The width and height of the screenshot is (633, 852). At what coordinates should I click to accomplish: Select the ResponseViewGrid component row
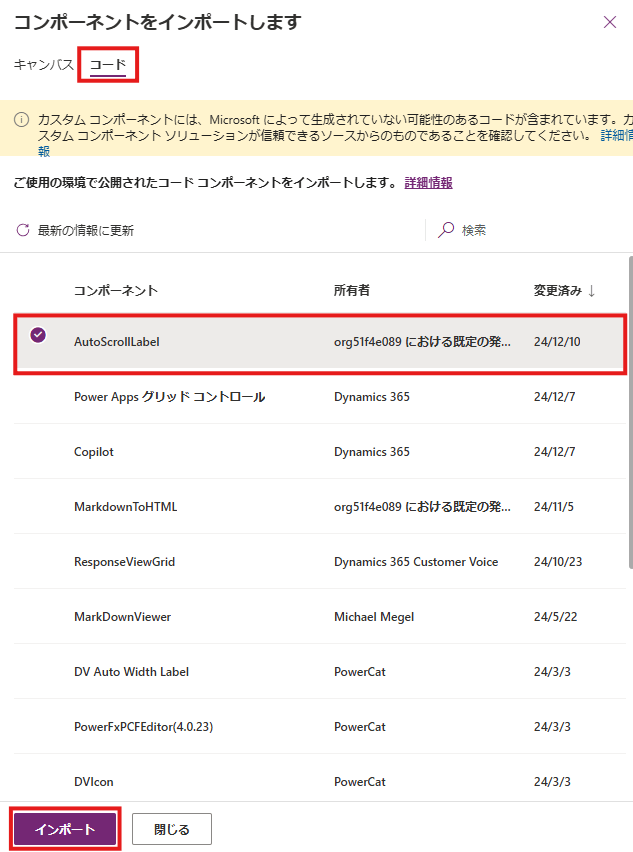click(x=319, y=561)
